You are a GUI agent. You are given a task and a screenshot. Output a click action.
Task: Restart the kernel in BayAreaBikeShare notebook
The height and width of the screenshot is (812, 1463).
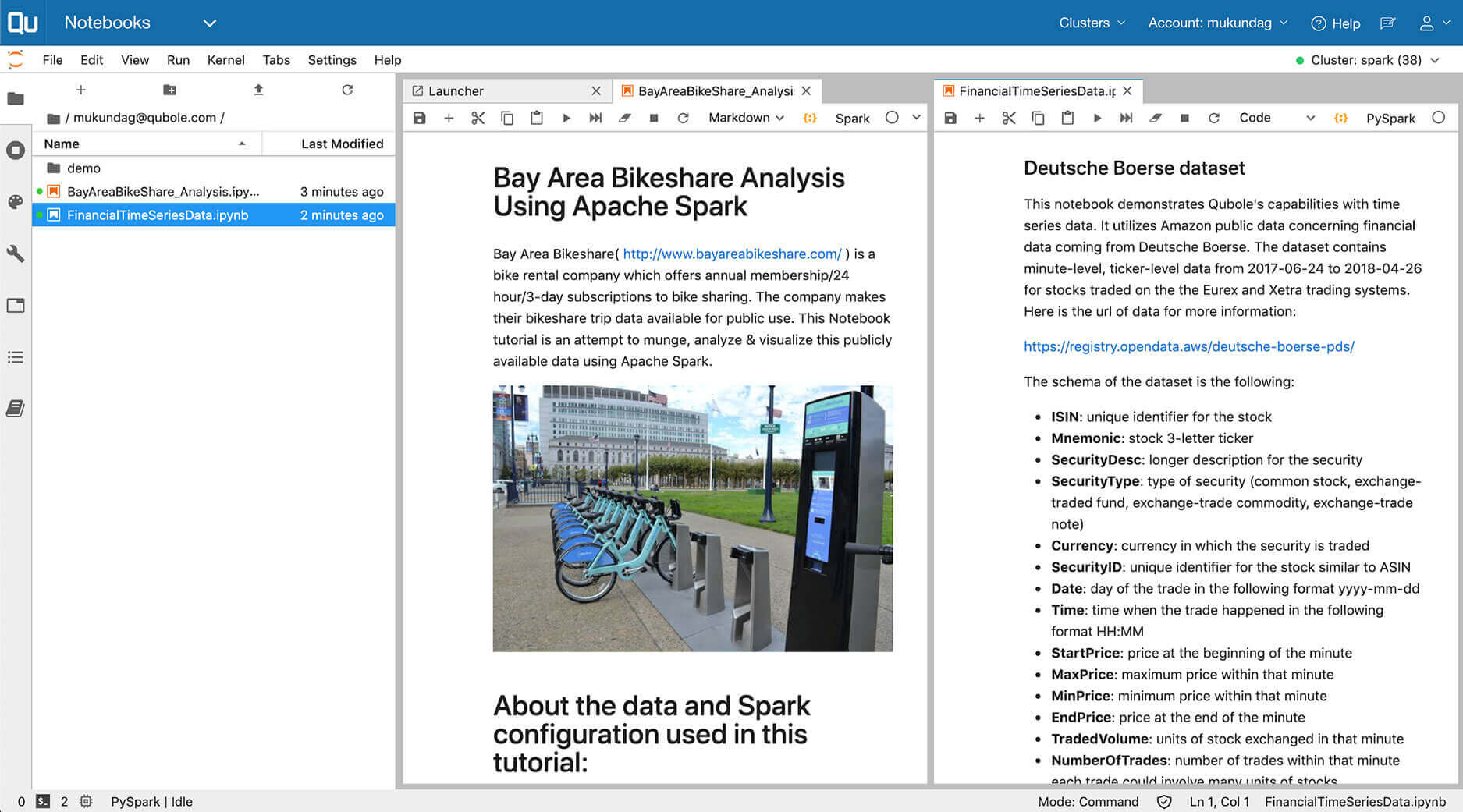[x=683, y=118]
